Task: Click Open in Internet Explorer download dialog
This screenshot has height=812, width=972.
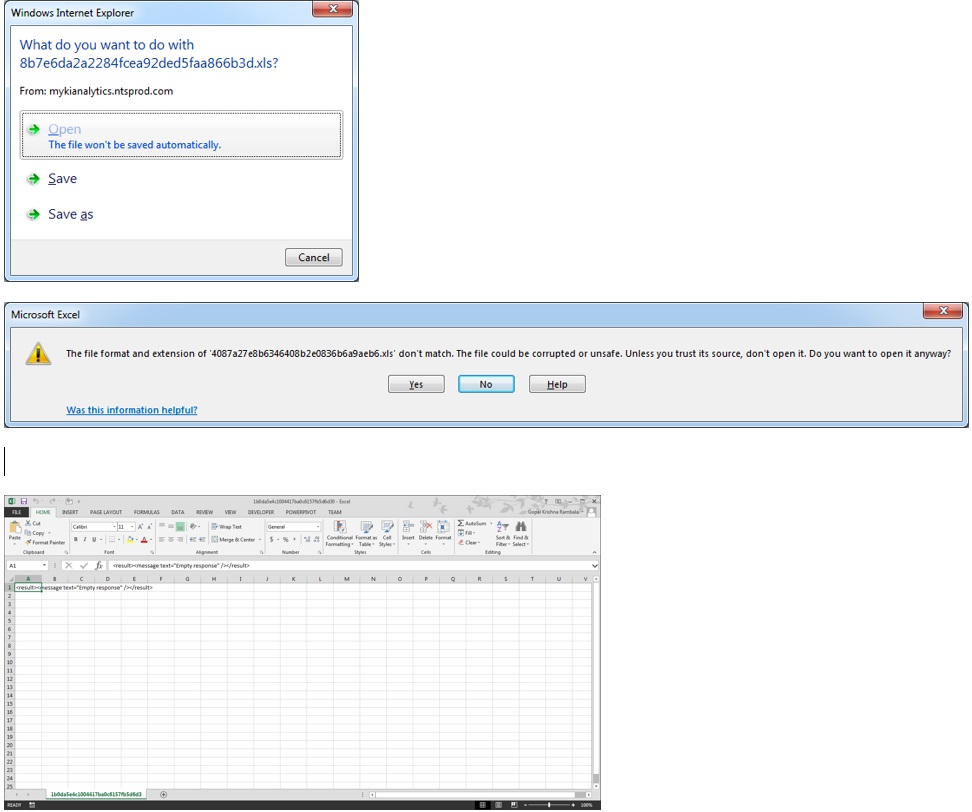Action: point(181,136)
